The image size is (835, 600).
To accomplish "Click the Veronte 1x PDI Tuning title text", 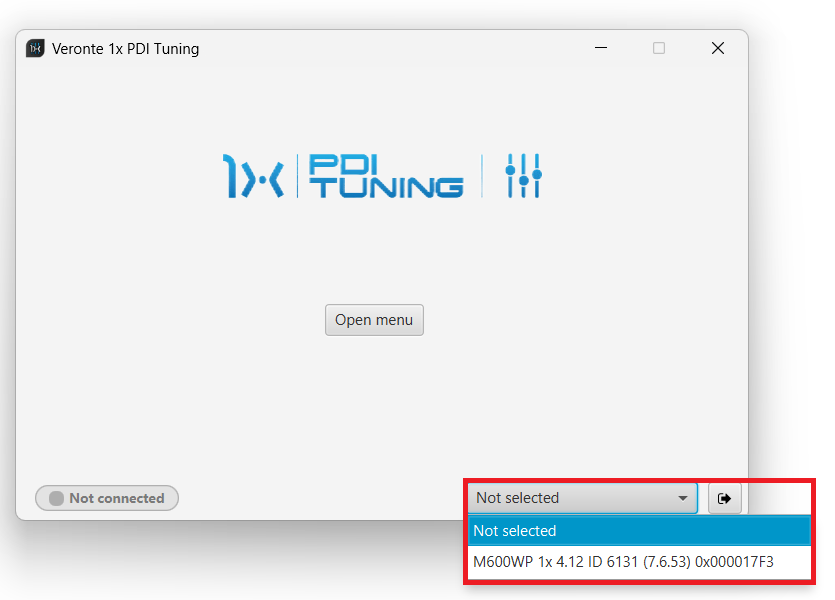I will click(x=125, y=48).
